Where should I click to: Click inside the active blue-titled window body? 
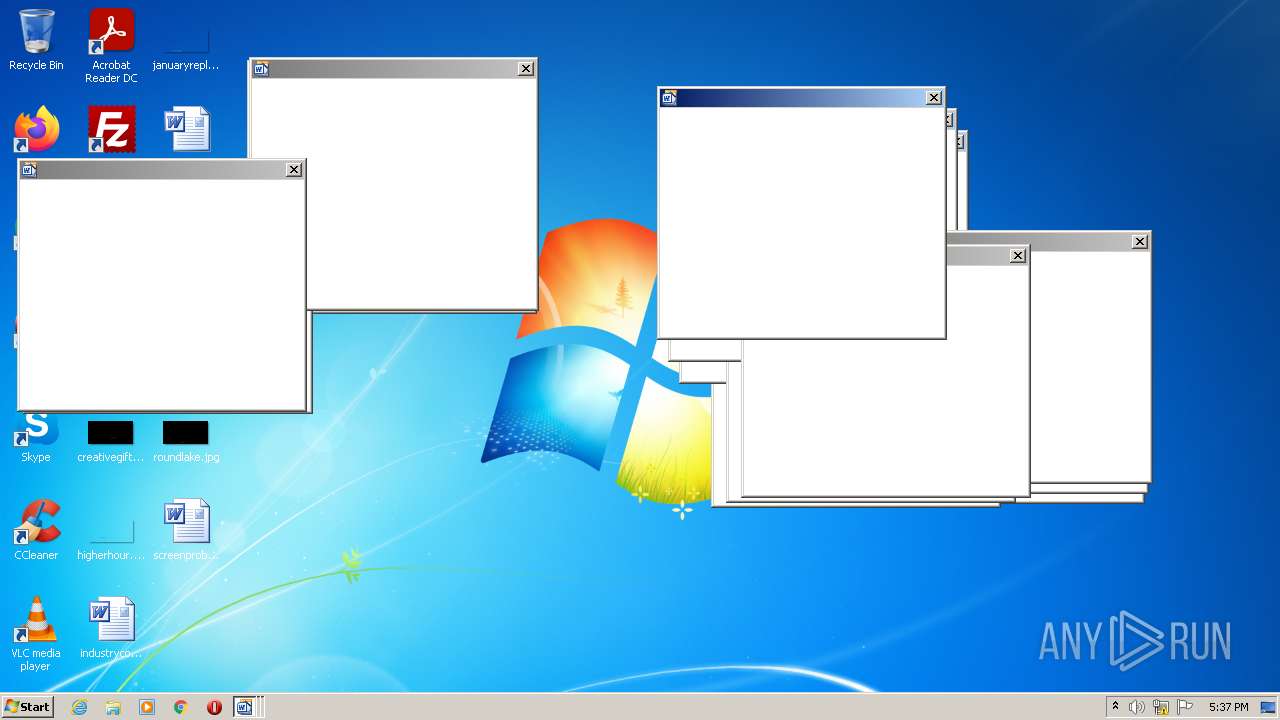click(x=801, y=221)
